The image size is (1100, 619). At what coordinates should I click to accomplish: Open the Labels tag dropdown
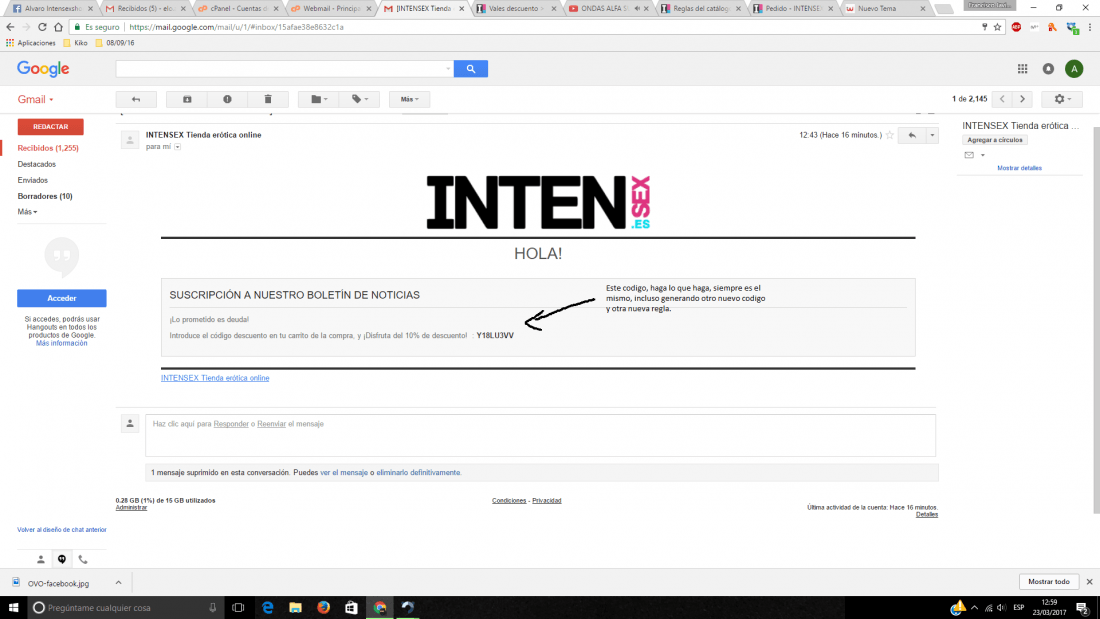tap(359, 99)
